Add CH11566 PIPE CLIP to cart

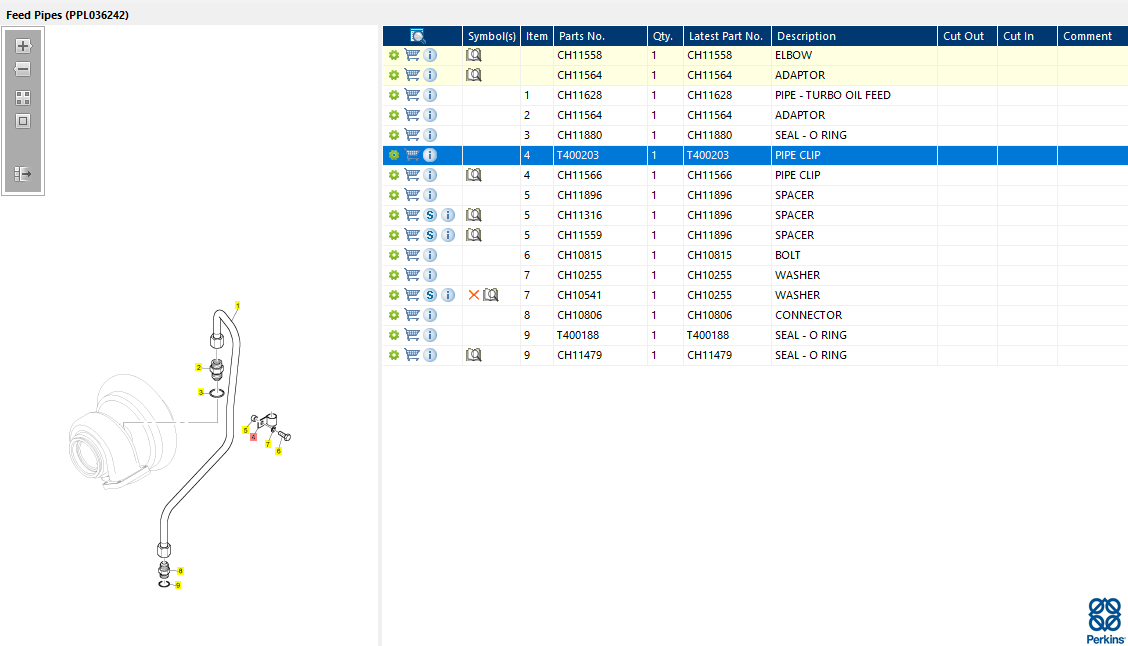click(412, 175)
